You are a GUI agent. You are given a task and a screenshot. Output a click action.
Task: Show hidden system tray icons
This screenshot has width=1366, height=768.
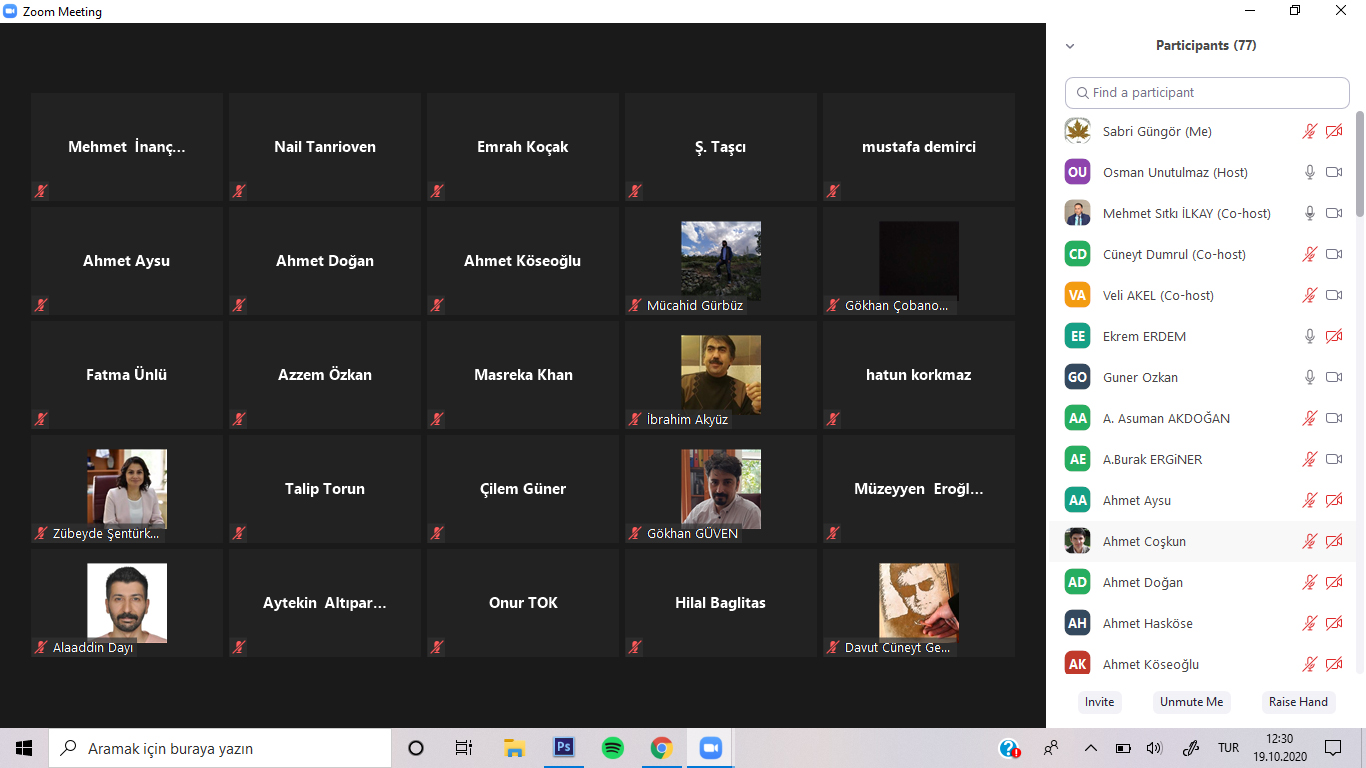[1090, 748]
